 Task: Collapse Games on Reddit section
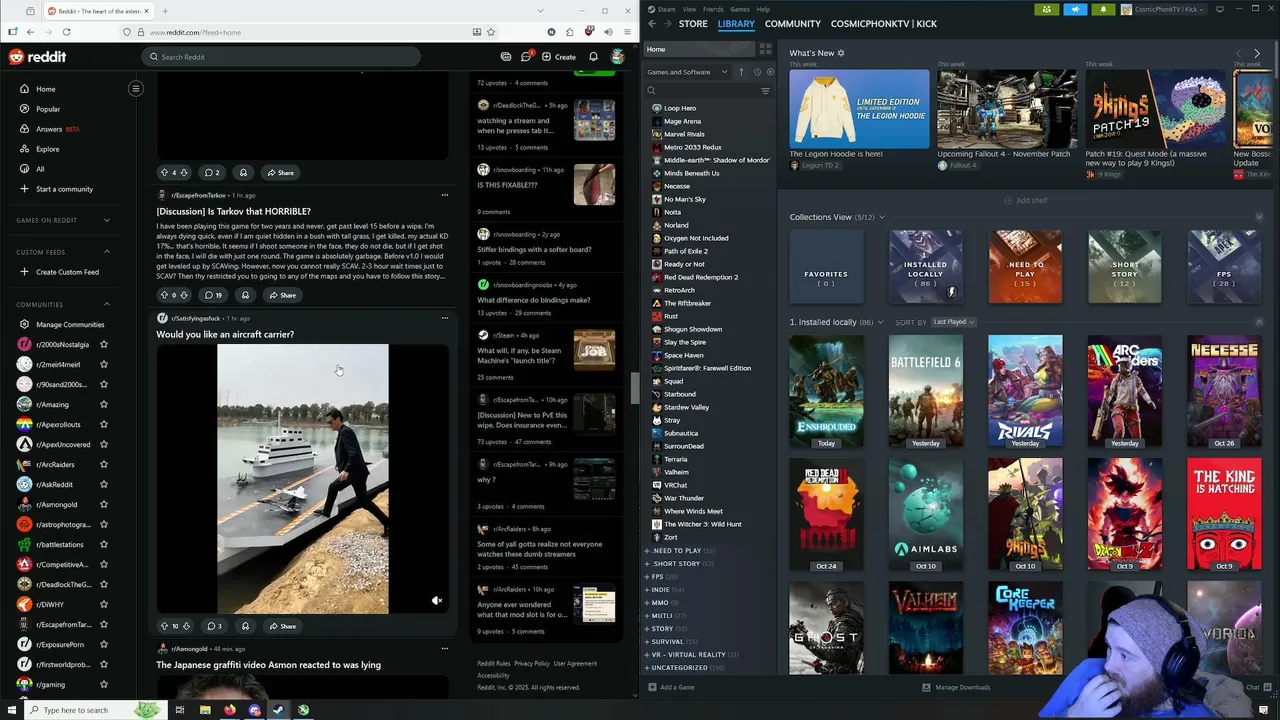(107, 220)
